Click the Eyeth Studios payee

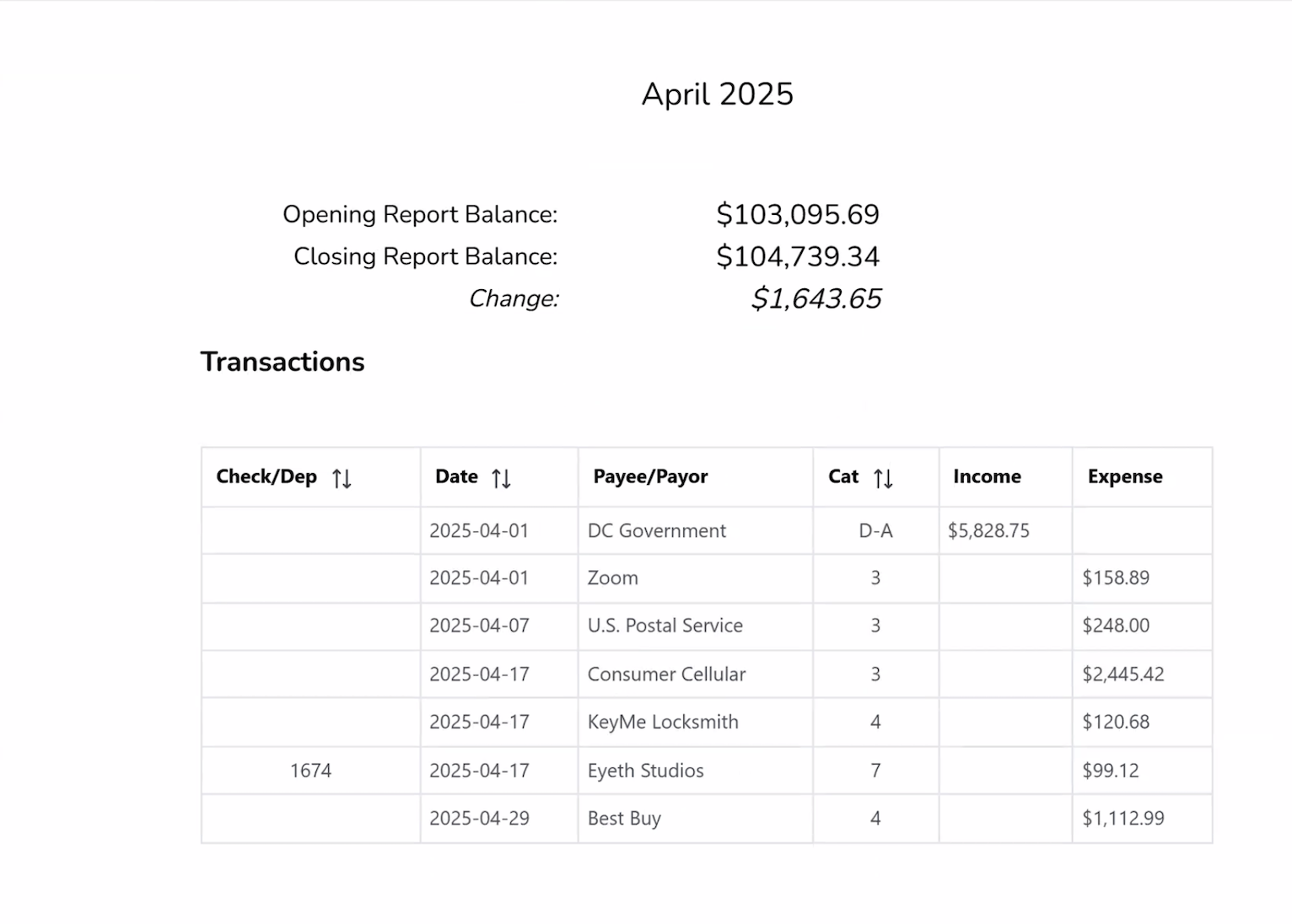pyautogui.click(x=645, y=771)
